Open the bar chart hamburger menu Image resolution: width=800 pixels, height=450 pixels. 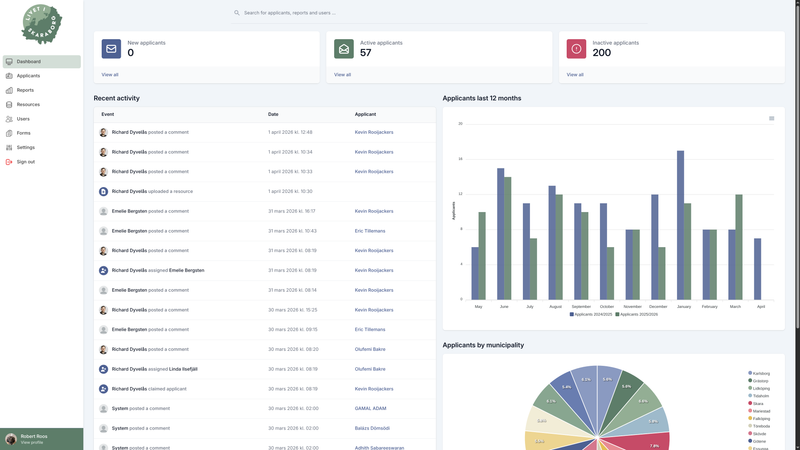tap(771, 118)
